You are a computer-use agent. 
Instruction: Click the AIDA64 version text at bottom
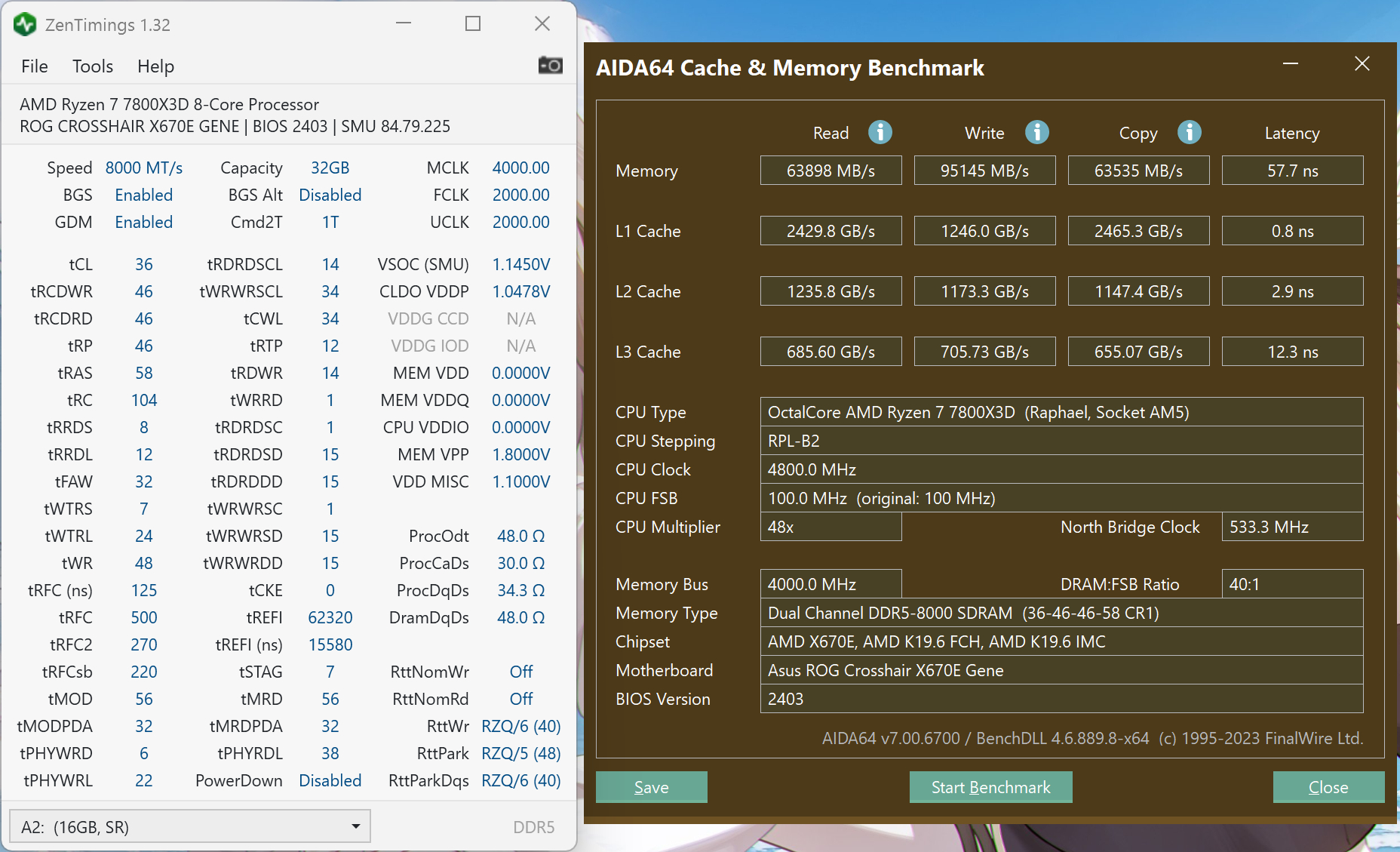pos(1092,738)
